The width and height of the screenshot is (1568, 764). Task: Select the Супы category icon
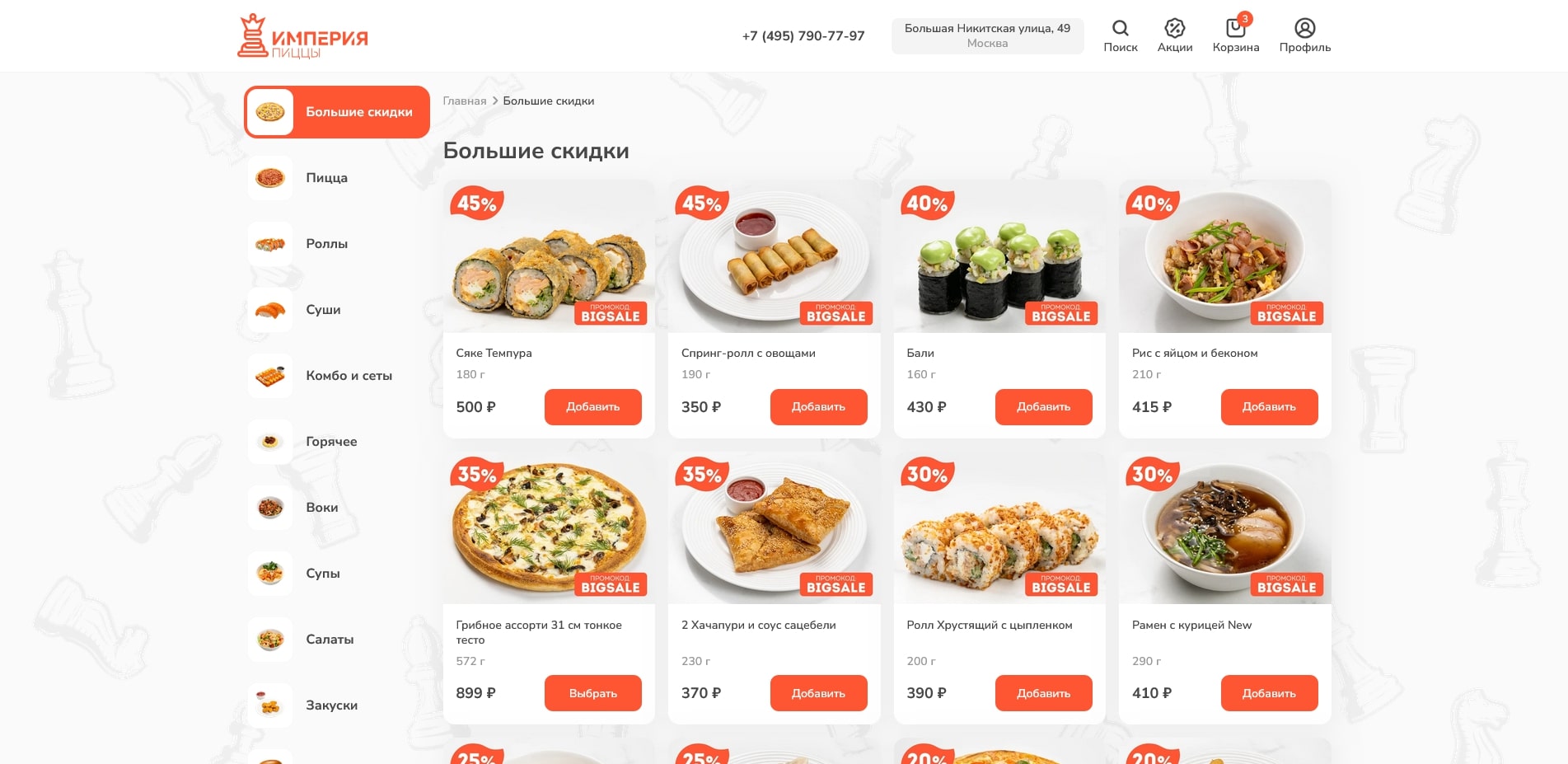(x=270, y=574)
